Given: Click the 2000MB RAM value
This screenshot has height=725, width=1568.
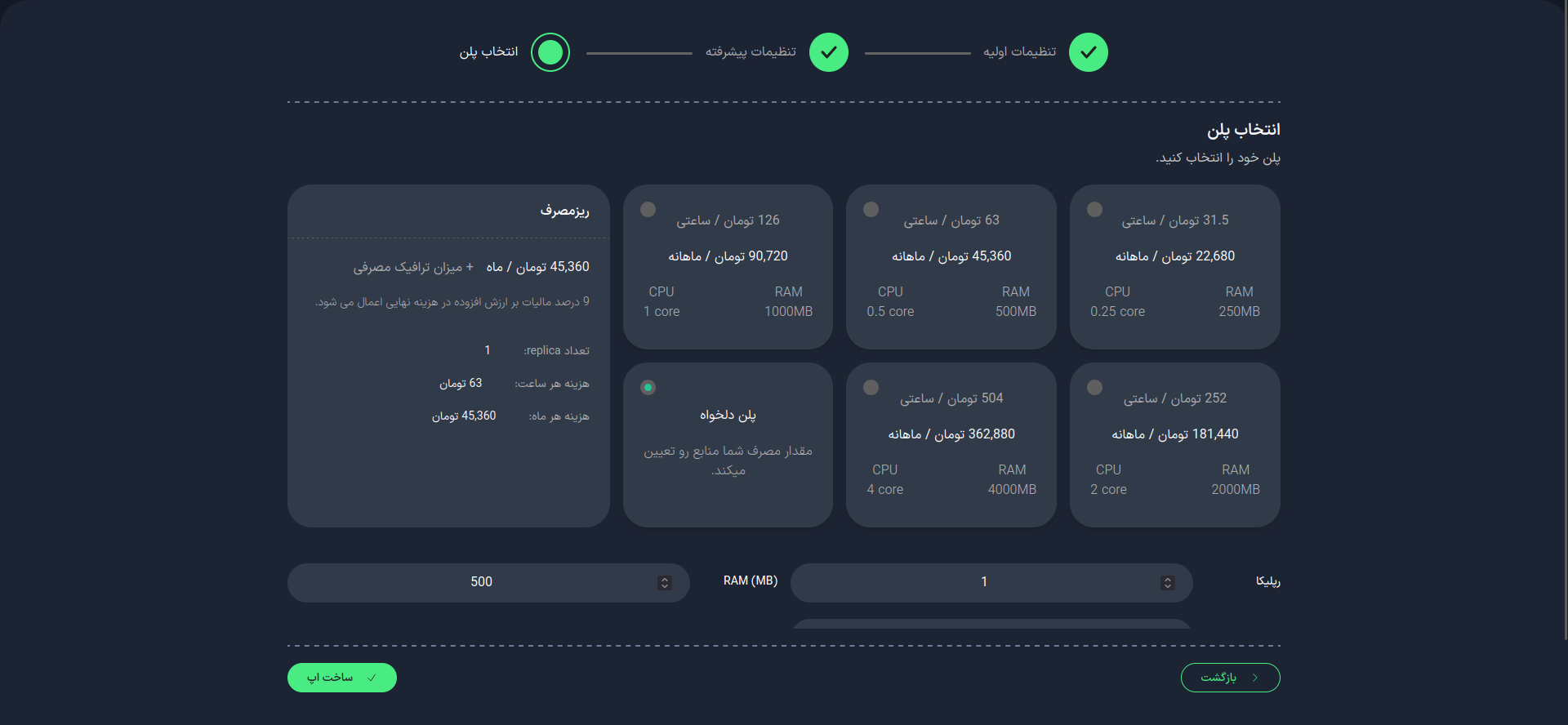Looking at the screenshot, I should [x=1236, y=490].
